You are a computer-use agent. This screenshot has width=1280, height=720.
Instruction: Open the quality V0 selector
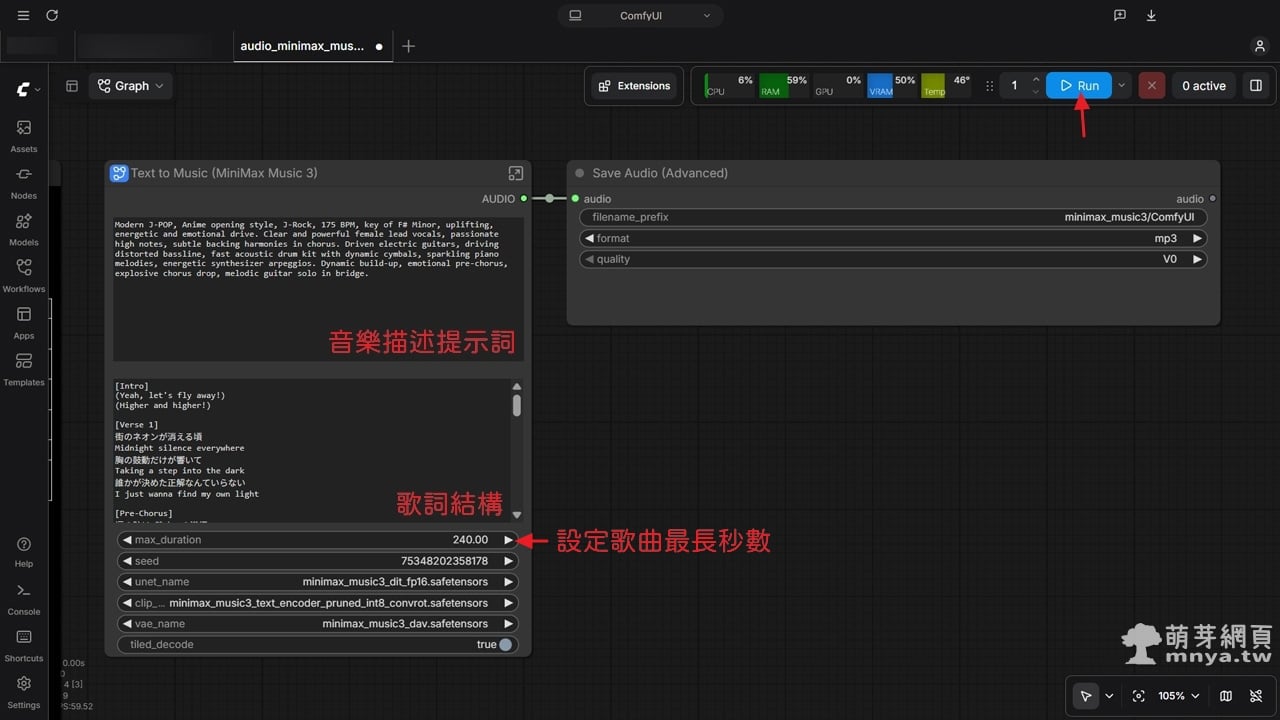pyautogui.click(x=893, y=259)
